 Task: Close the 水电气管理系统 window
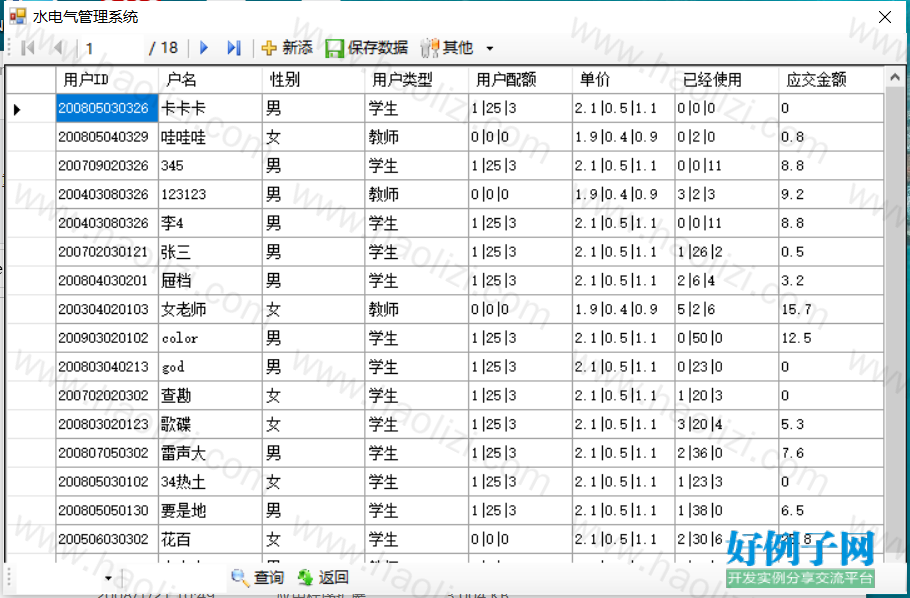(884, 17)
